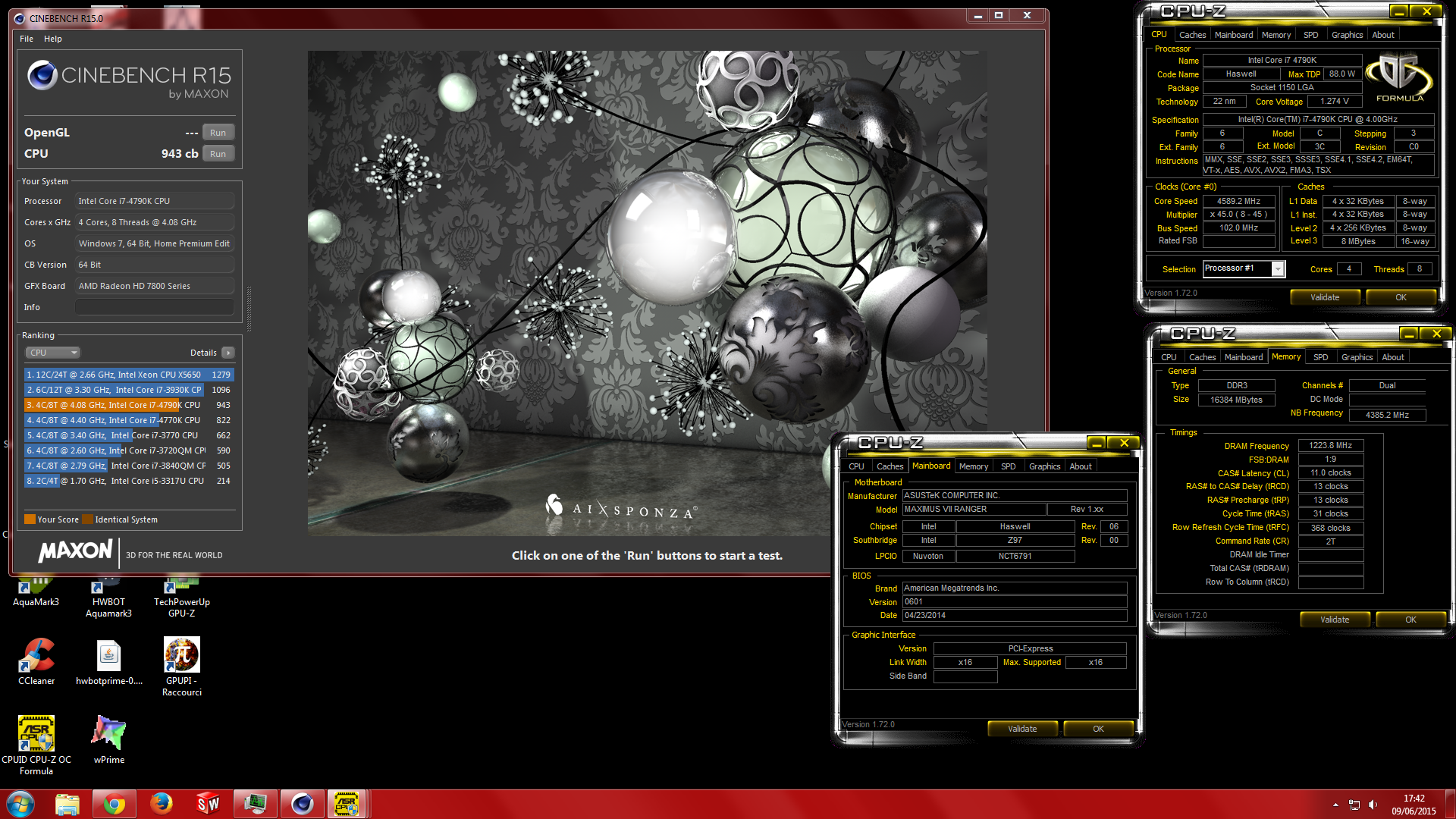Switch to Cinebench in the taskbar
1456x819 pixels.
(x=303, y=804)
